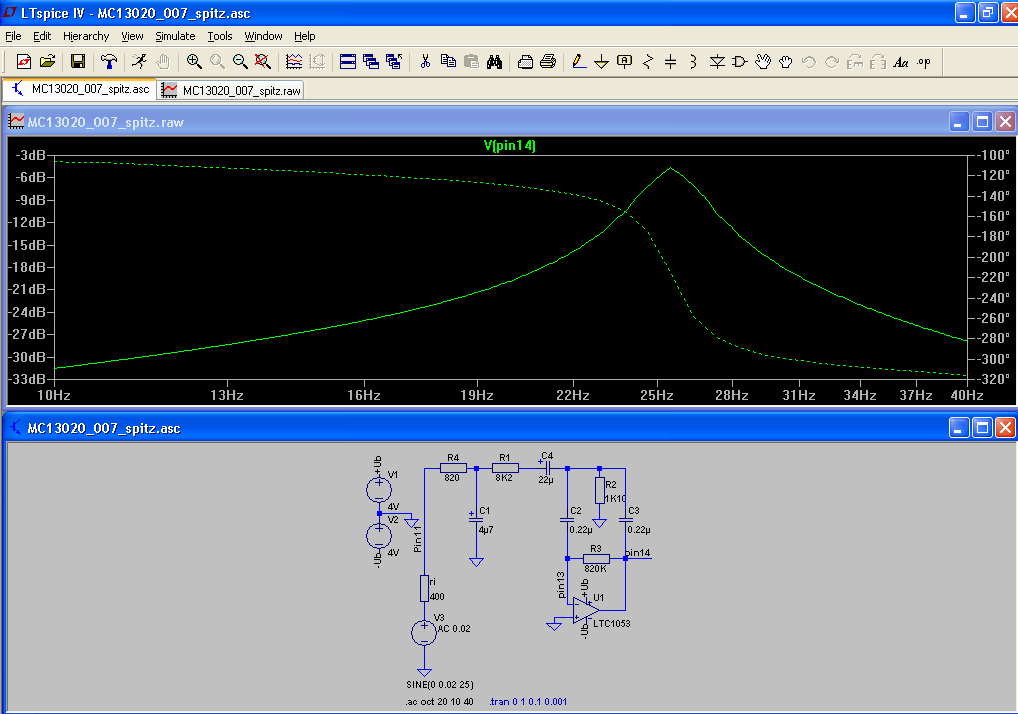The image size is (1018, 714).
Task: Click the C4 22µ capacitor
Action: (x=547, y=468)
